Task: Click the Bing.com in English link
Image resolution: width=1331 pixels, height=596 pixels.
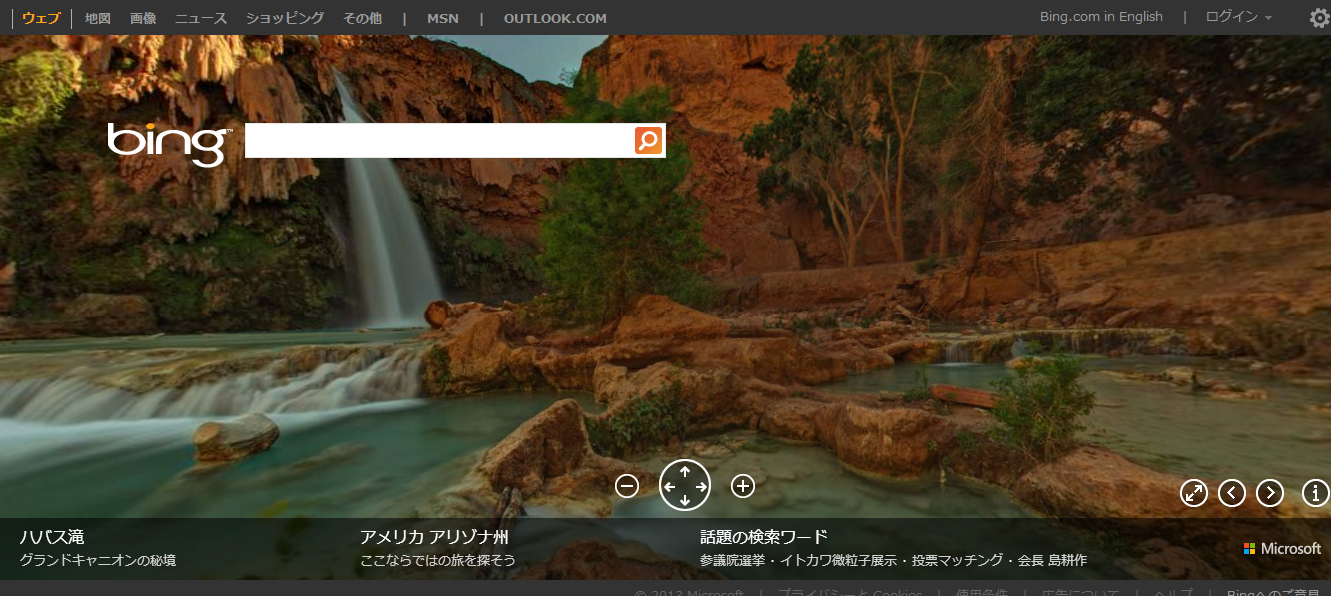Action: (x=1101, y=17)
